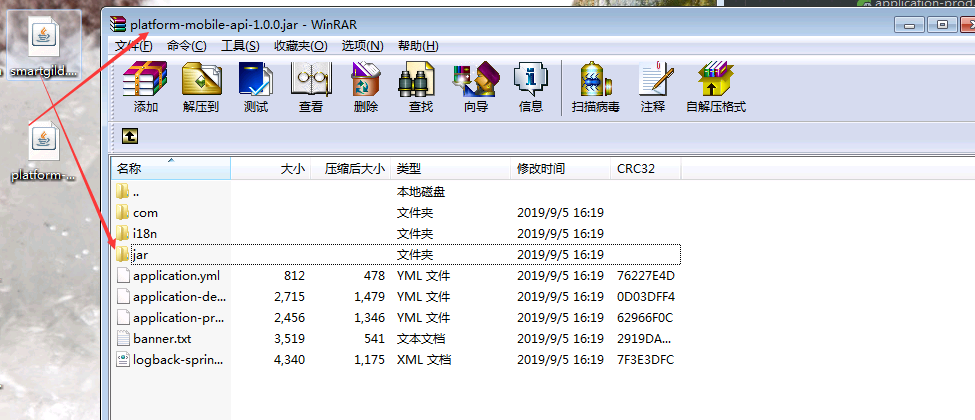Click the logback-sprin... XML file icon
Viewport: 975px width, 420px height.
(x=123, y=360)
